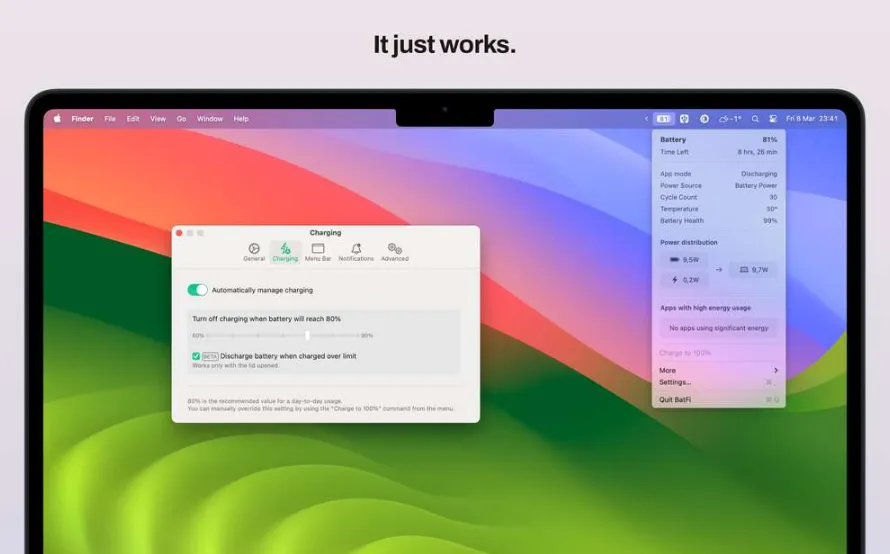Click the lightning bolt icon beside 0,2W

(x=675, y=280)
